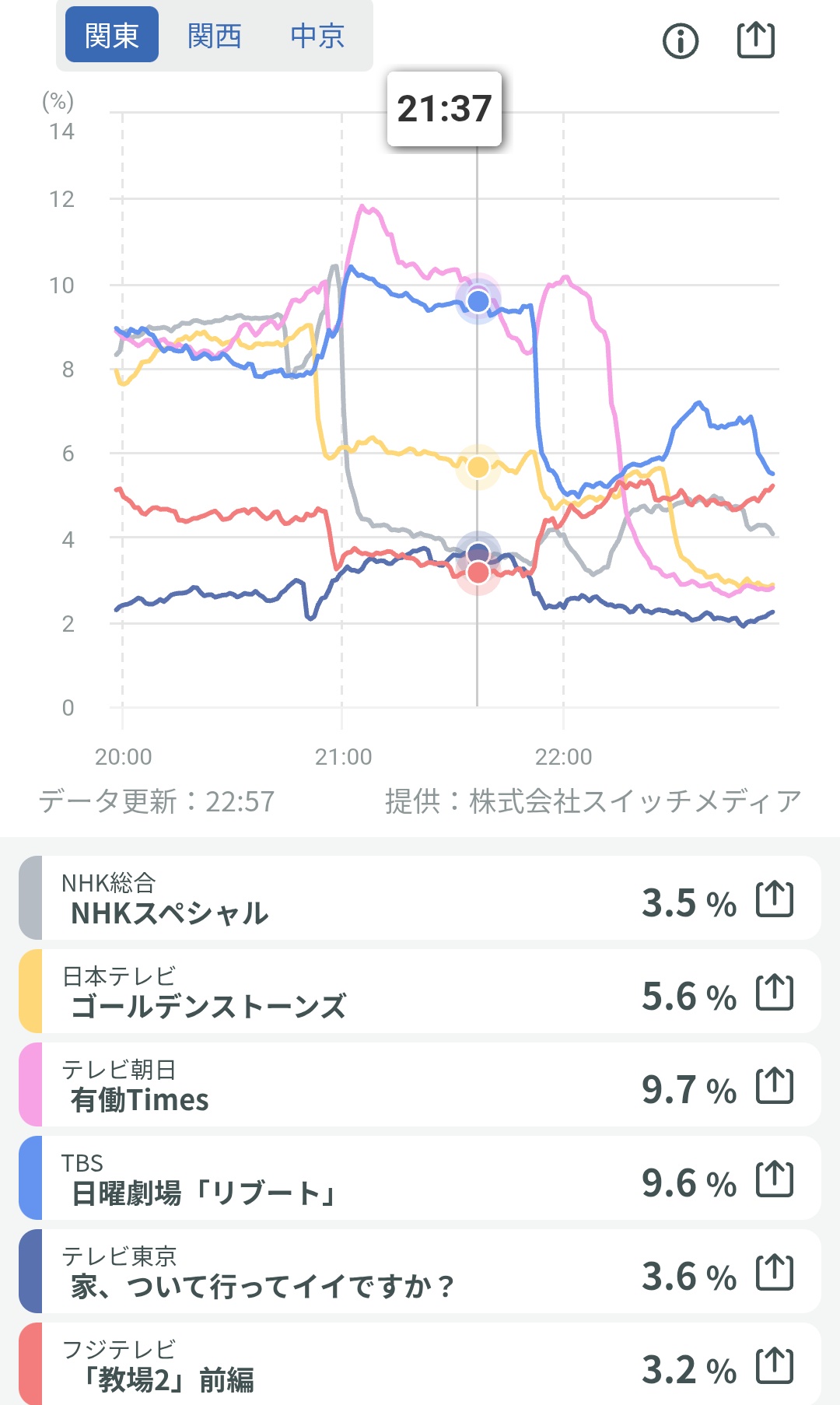Share the 日曜劇場「リブート」 rating

[775, 1179]
